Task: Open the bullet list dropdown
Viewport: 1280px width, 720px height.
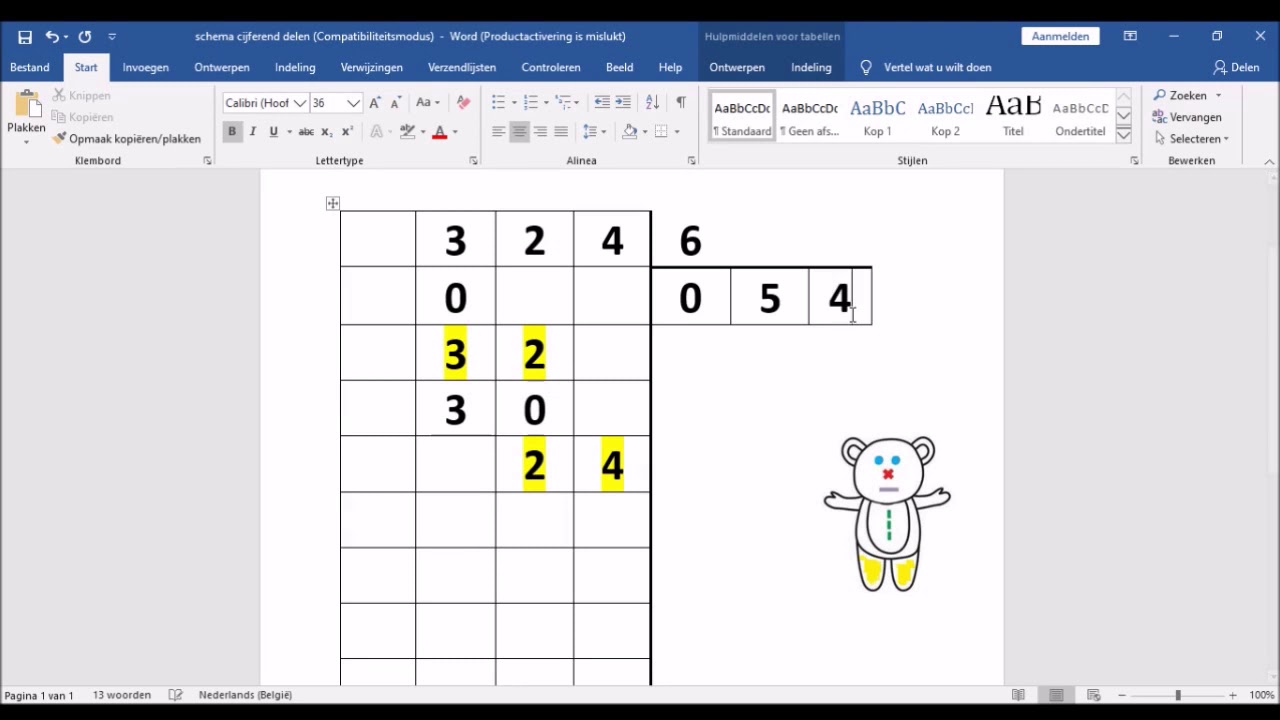Action: [514, 103]
